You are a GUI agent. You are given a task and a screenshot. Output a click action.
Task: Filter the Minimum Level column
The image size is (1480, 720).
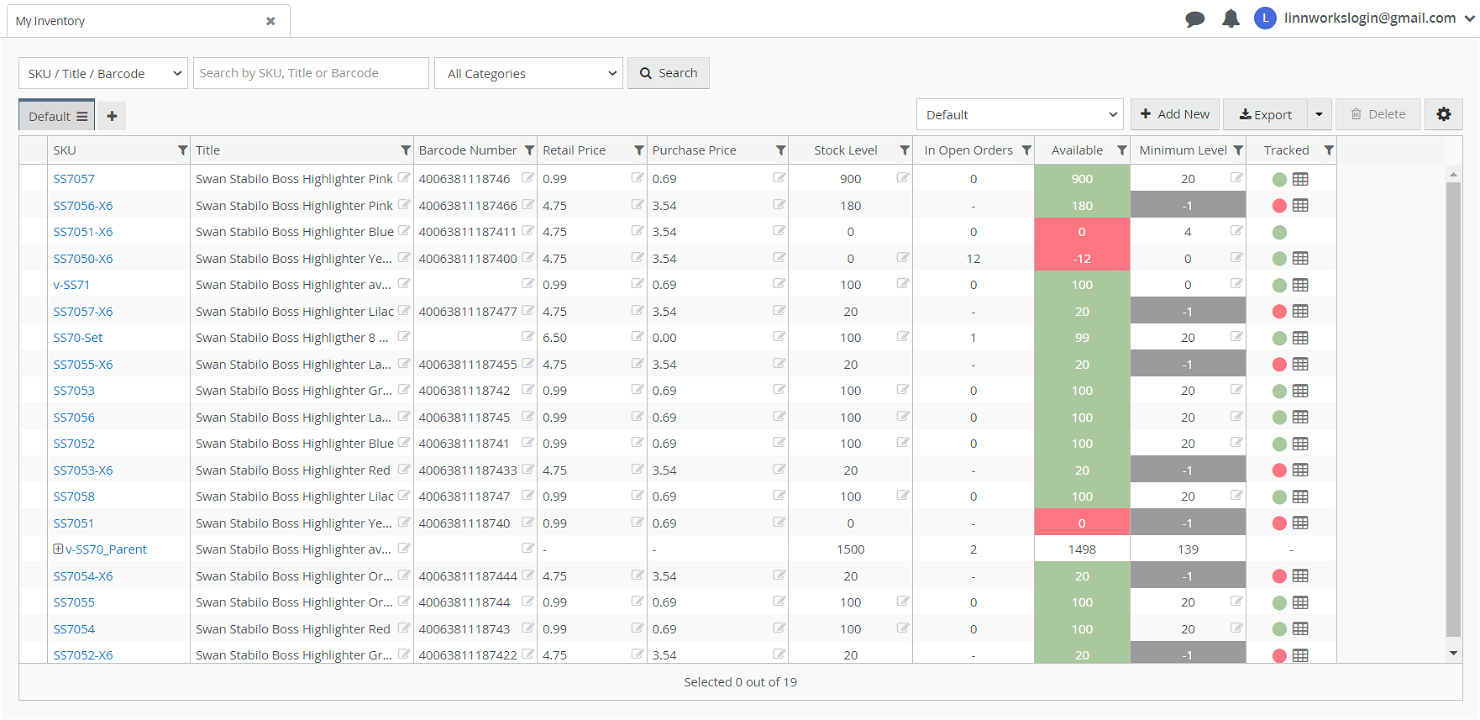[x=1238, y=150]
